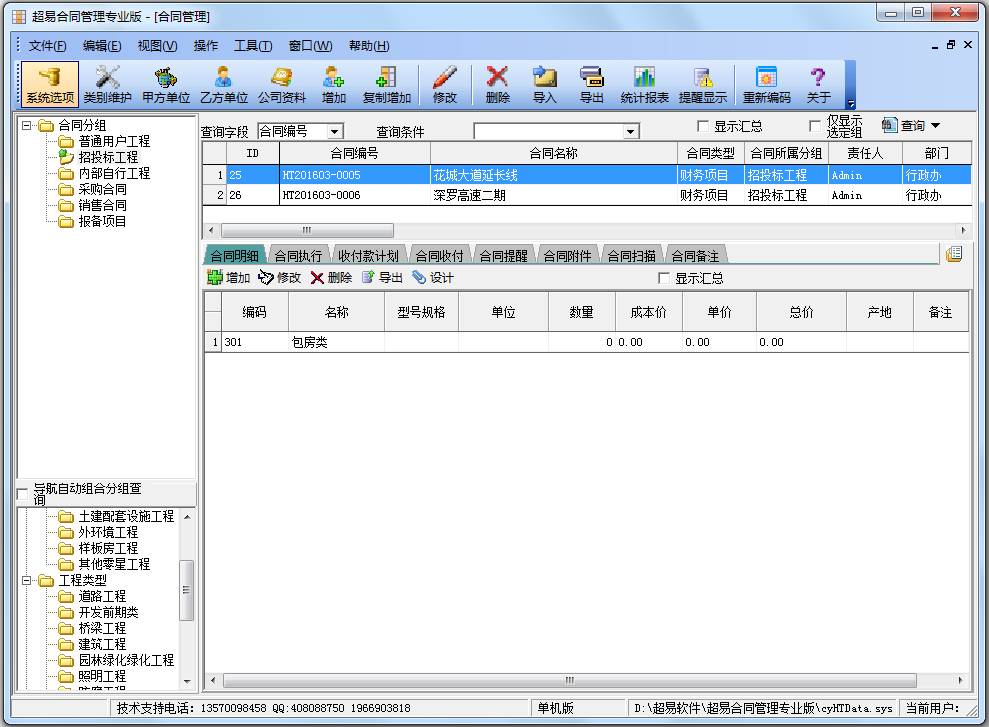The image size is (989, 727).
Task: Select the 园林绿化绿化工程 tree item
Action: coord(126,660)
